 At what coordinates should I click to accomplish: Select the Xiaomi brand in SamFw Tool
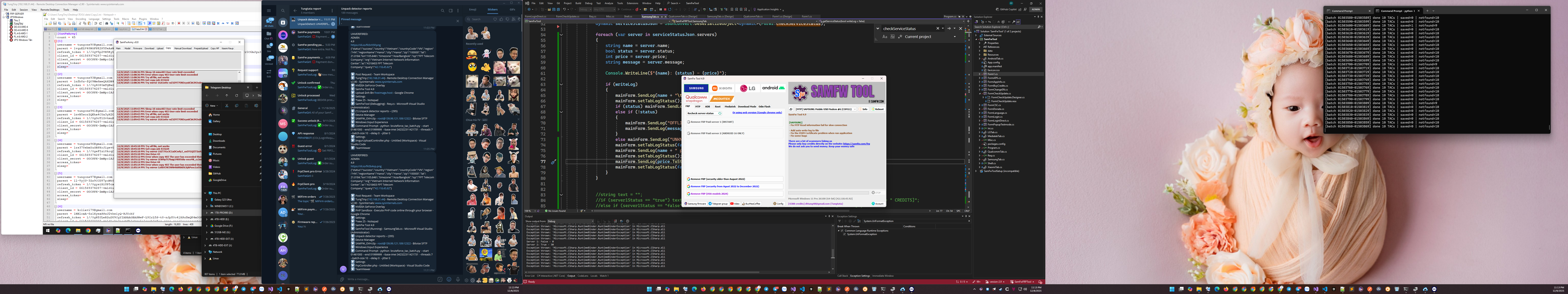point(722,88)
